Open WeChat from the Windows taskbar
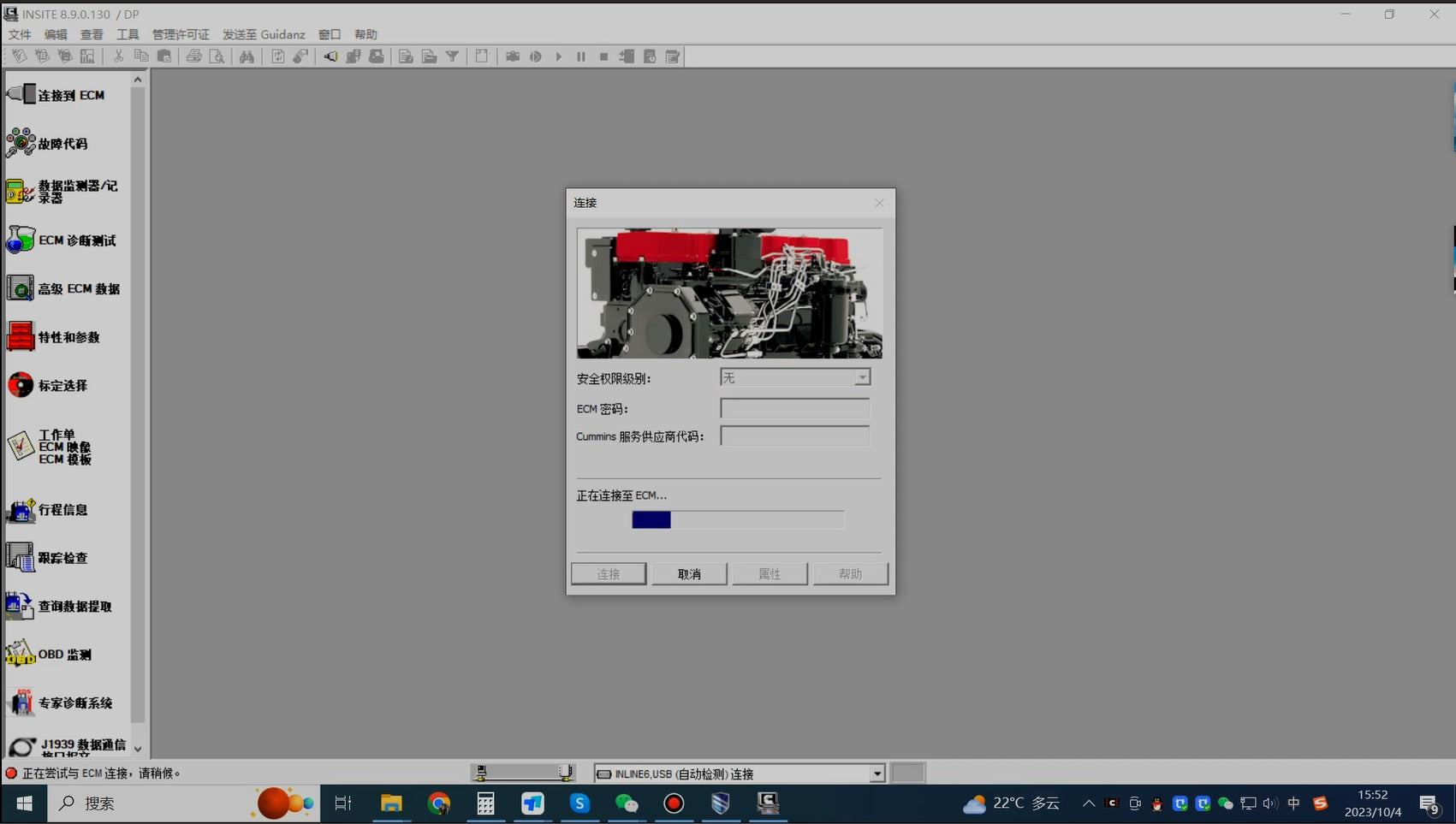1456x824 pixels. (x=627, y=803)
